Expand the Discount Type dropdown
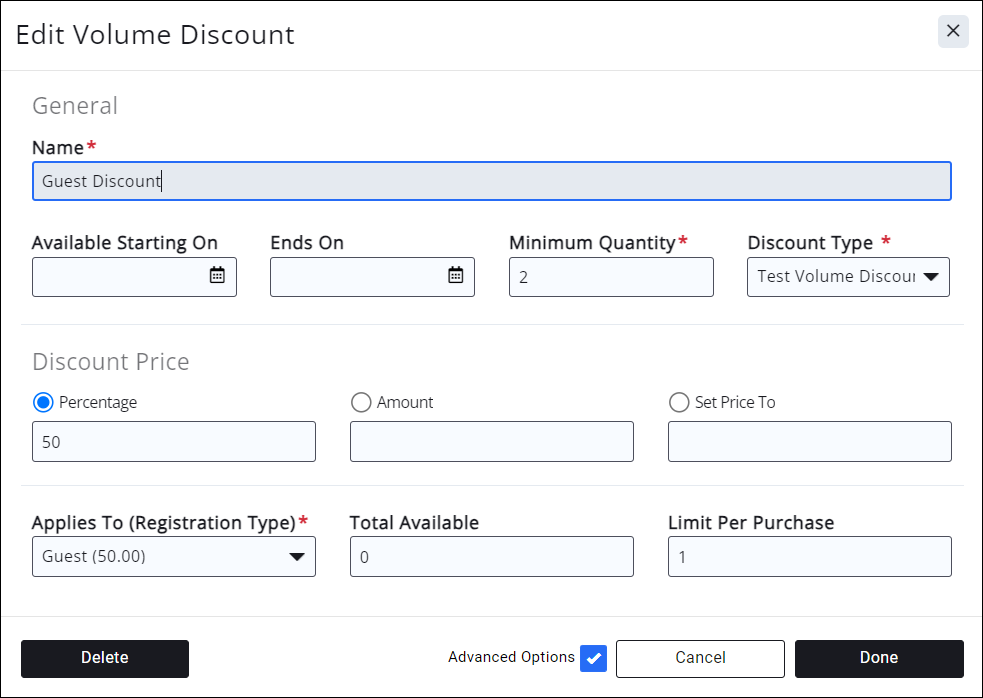983x698 pixels. (x=848, y=277)
